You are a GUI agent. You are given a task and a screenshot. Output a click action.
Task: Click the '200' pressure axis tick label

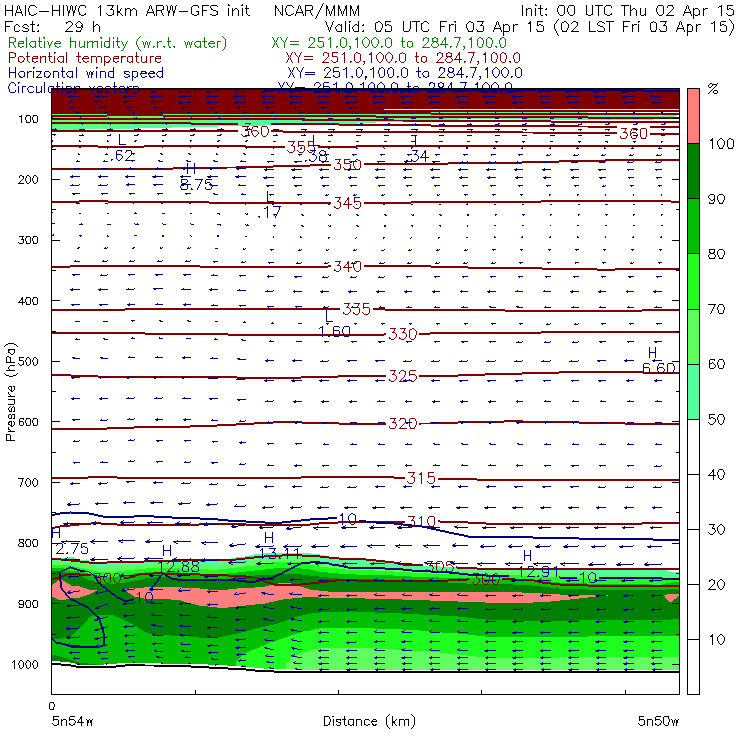(x=28, y=179)
